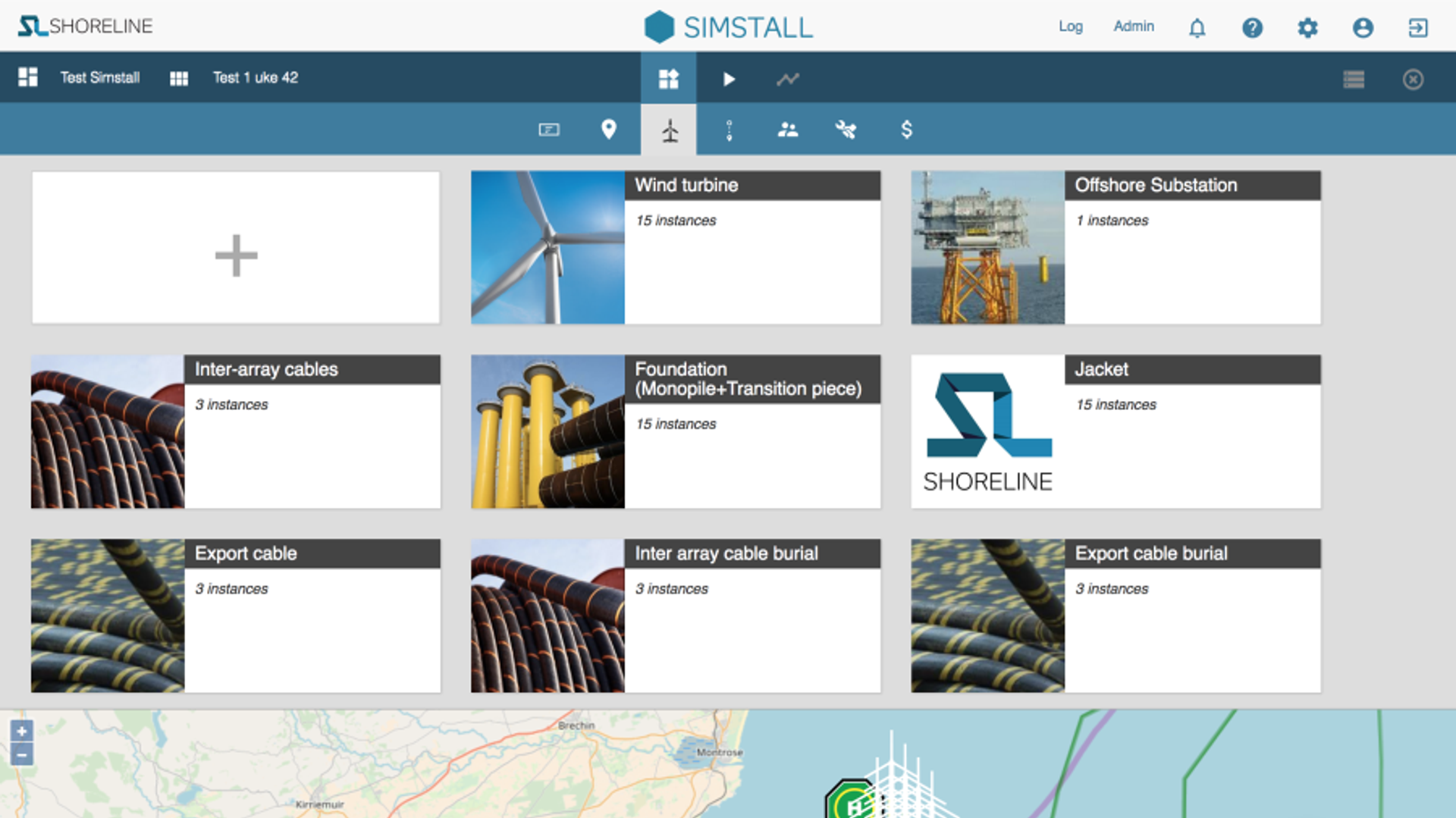This screenshot has height=818, width=1456.
Task: Open the Offshore Substation card
Action: [1115, 248]
